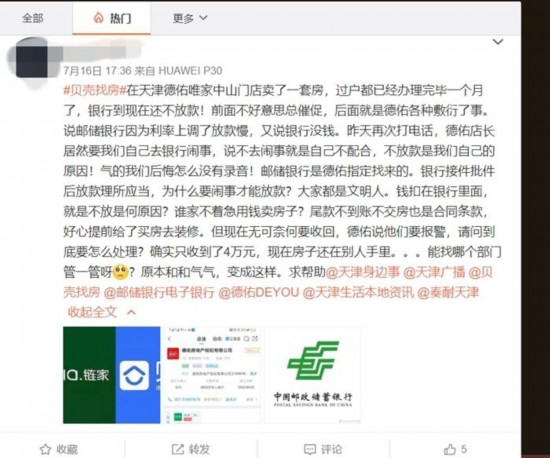View the company info screenshot thumbnail
Image resolution: width=550 pixels, height=458 pixels.
[x=213, y=375]
